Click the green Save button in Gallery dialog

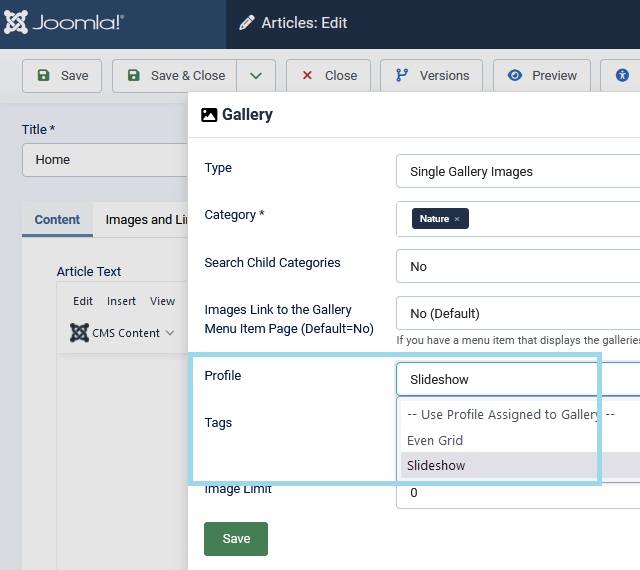(236, 539)
